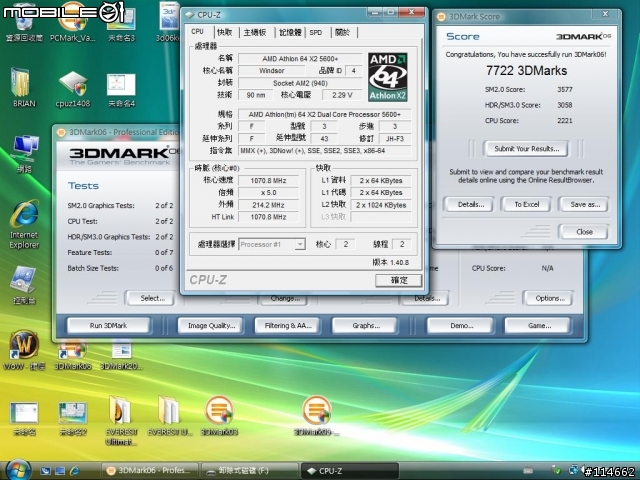The height and width of the screenshot is (480, 640).
Task: Click the Show Desktop quick launch icon
Action: 45,471
